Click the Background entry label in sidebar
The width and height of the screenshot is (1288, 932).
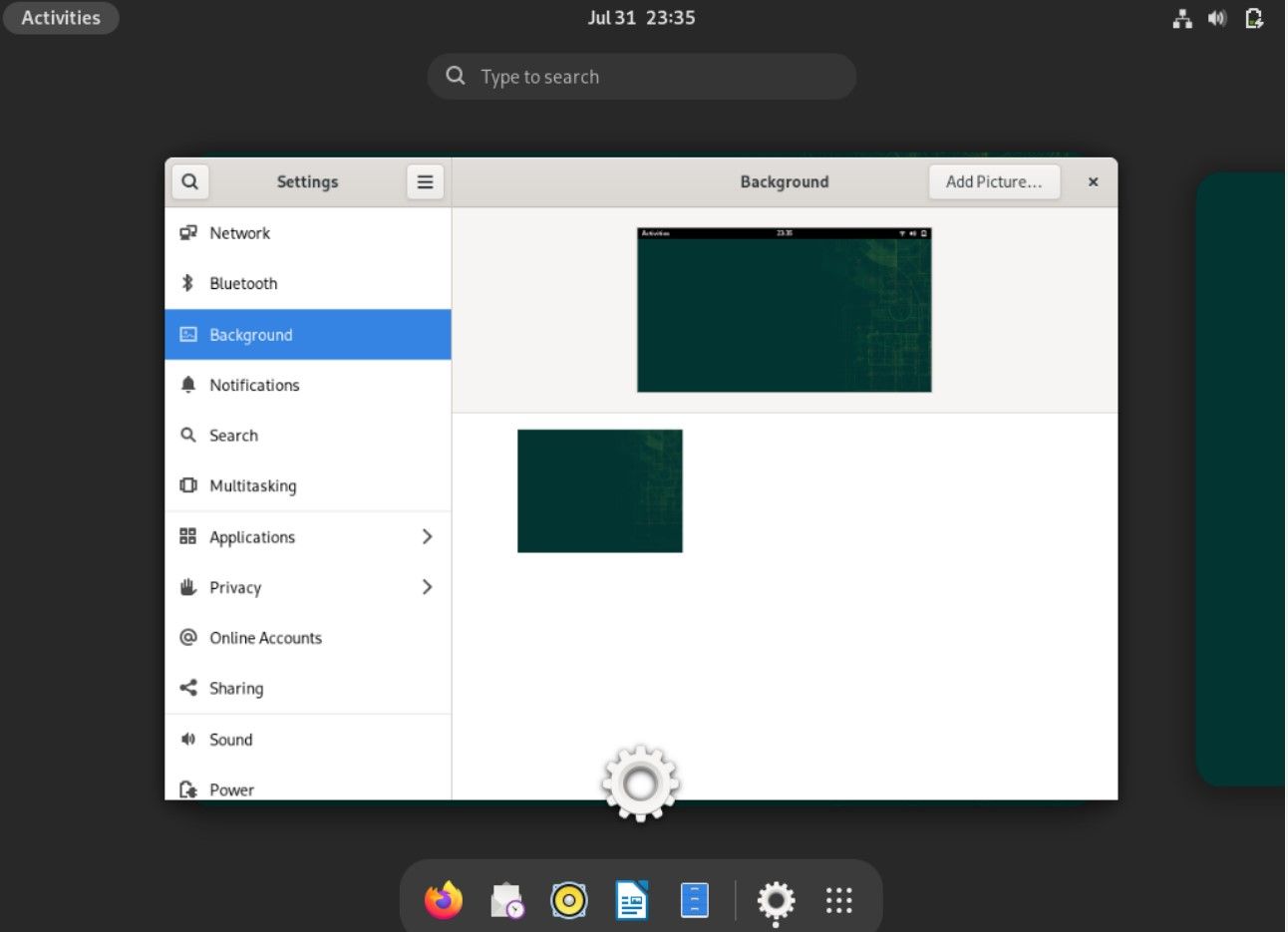point(251,335)
